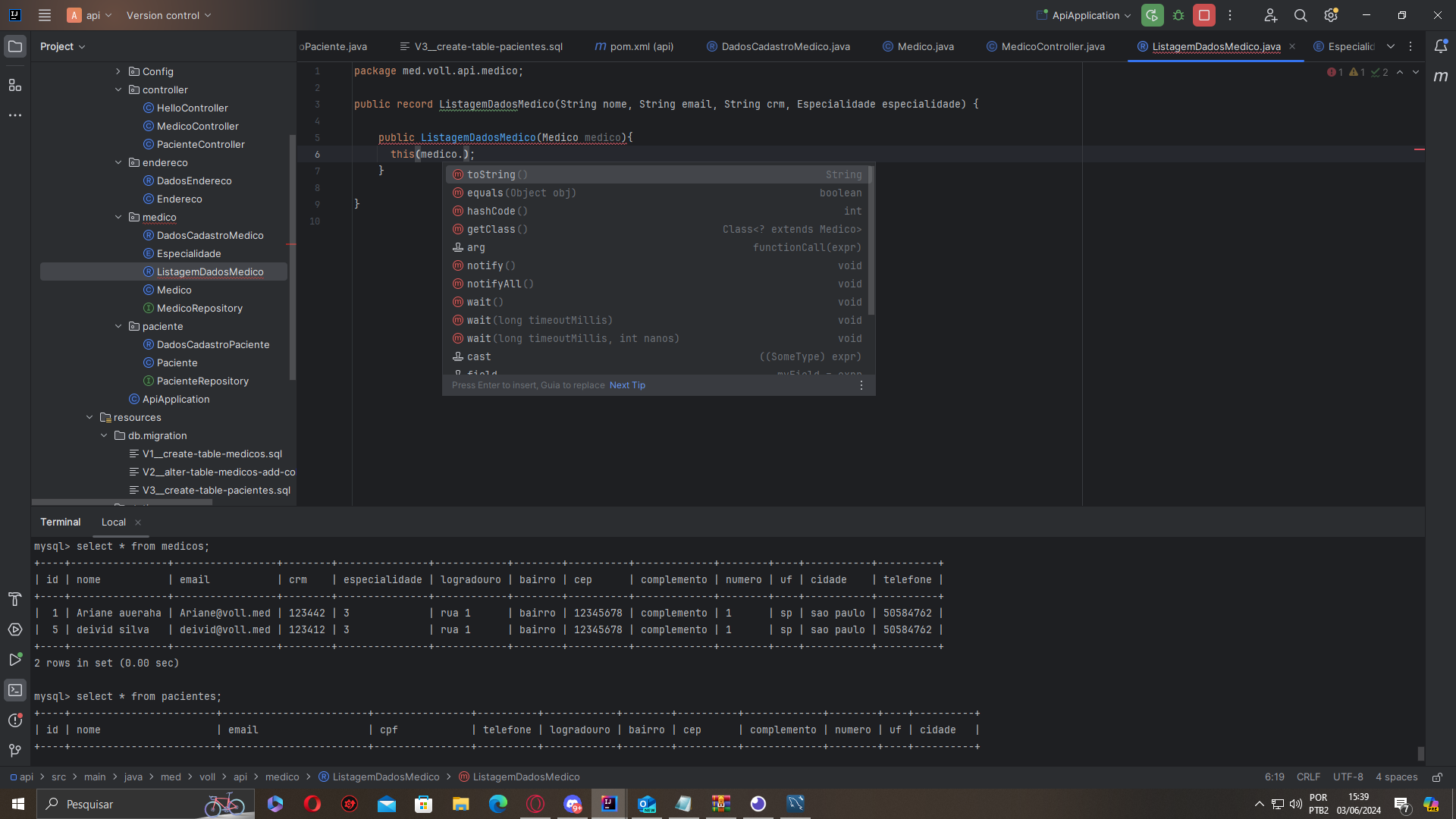
Task: Change CRLF line separator setting
Action: point(1308,777)
